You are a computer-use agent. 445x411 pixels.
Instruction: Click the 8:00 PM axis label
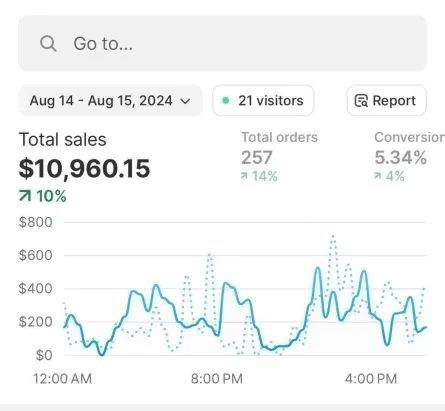217,379
